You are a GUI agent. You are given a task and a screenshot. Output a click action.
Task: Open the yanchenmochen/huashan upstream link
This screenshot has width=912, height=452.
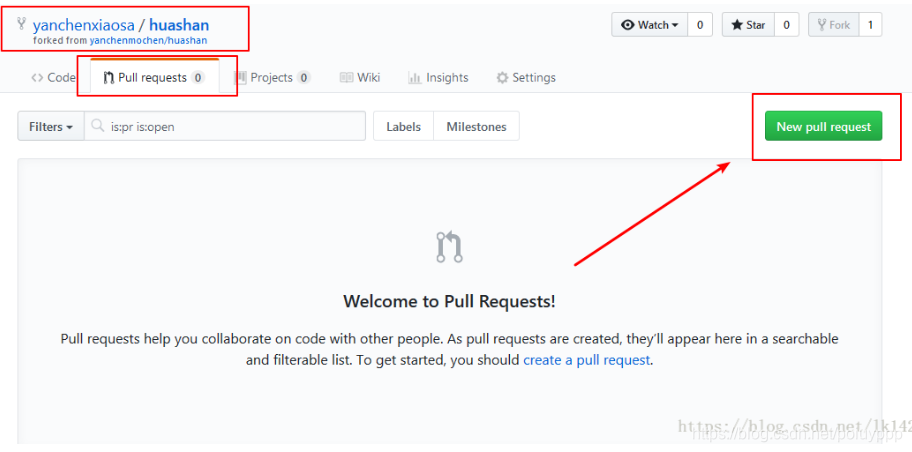coord(148,41)
